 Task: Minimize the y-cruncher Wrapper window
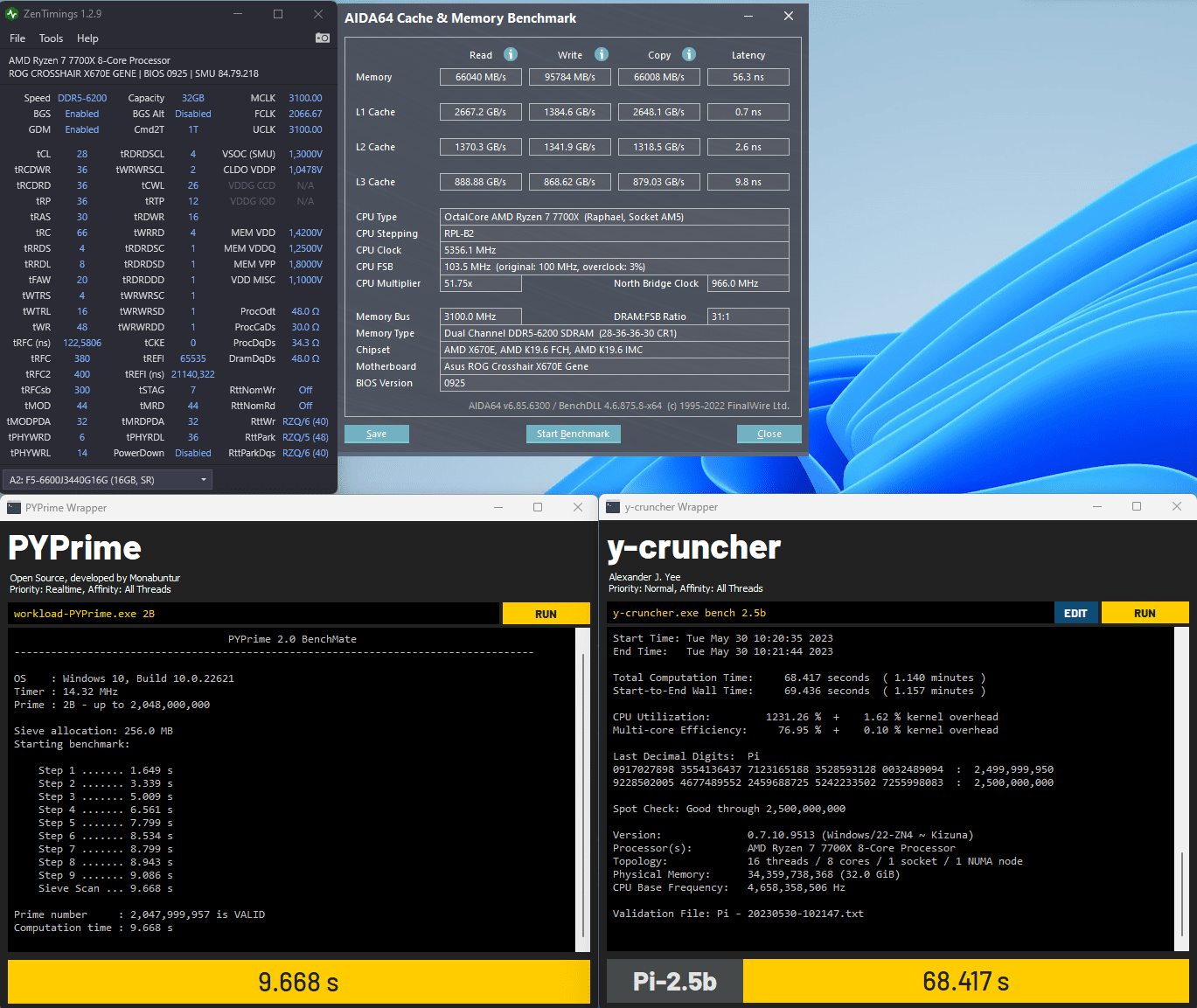click(x=1096, y=506)
